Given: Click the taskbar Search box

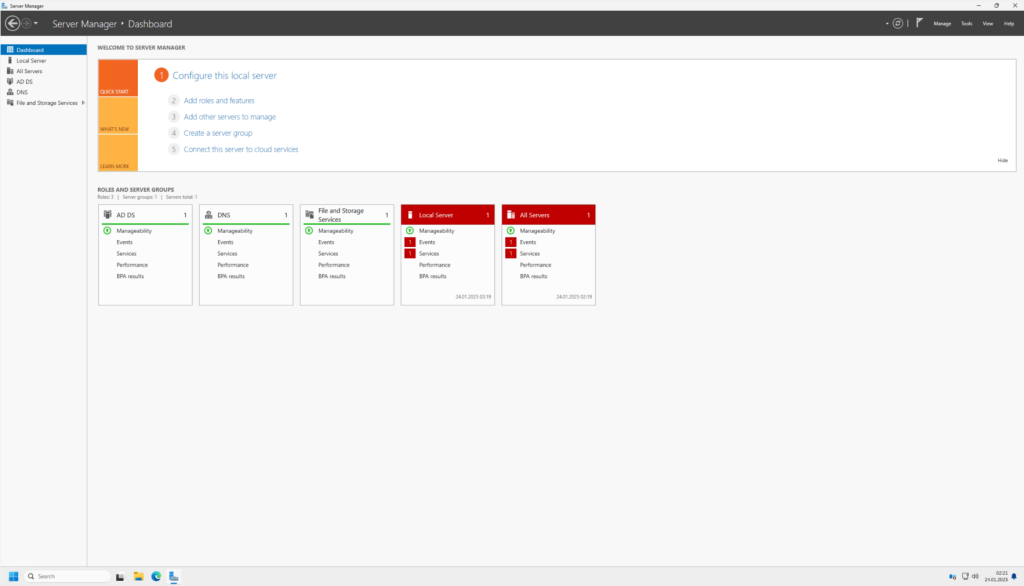Looking at the screenshot, I should click(x=68, y=576).
